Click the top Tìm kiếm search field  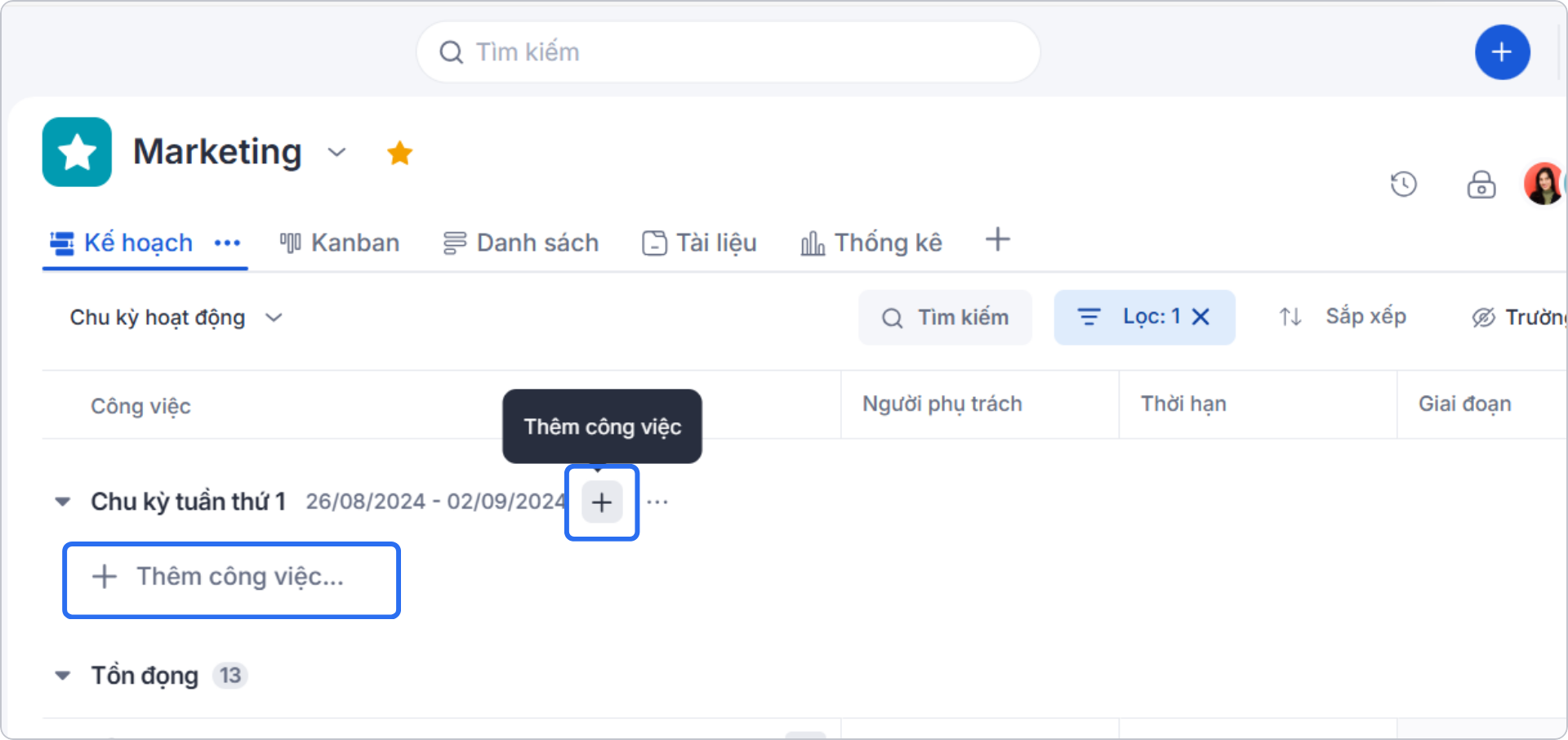click(x=727, y=51)
